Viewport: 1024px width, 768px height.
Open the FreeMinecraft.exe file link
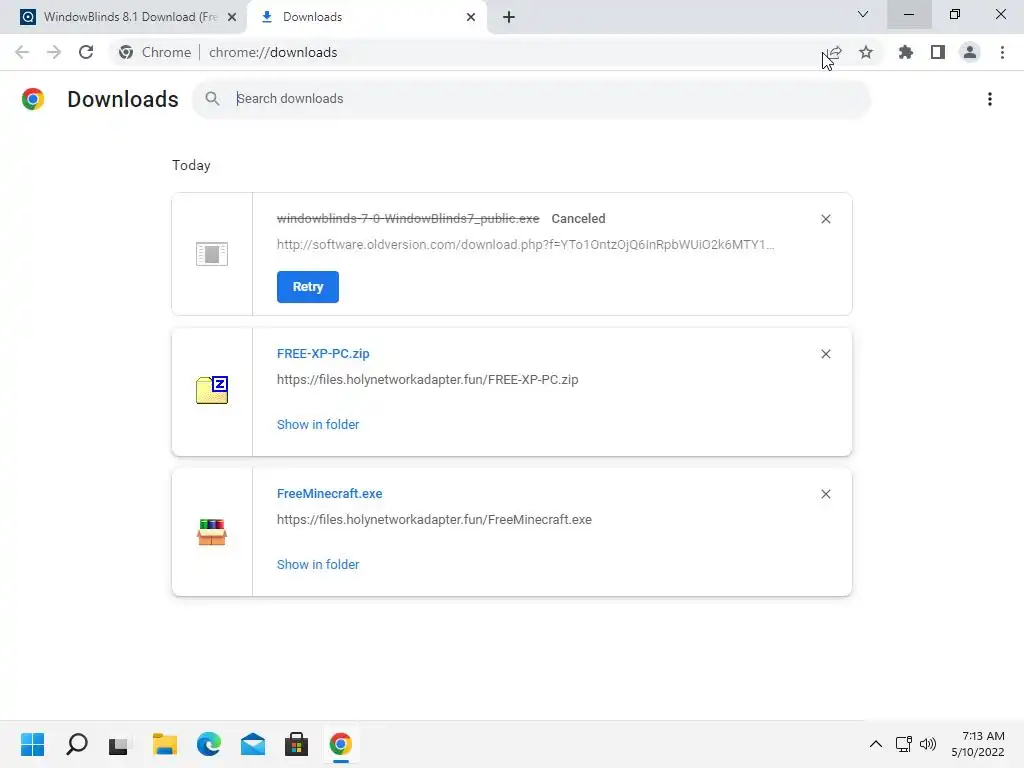coord(330,494)
